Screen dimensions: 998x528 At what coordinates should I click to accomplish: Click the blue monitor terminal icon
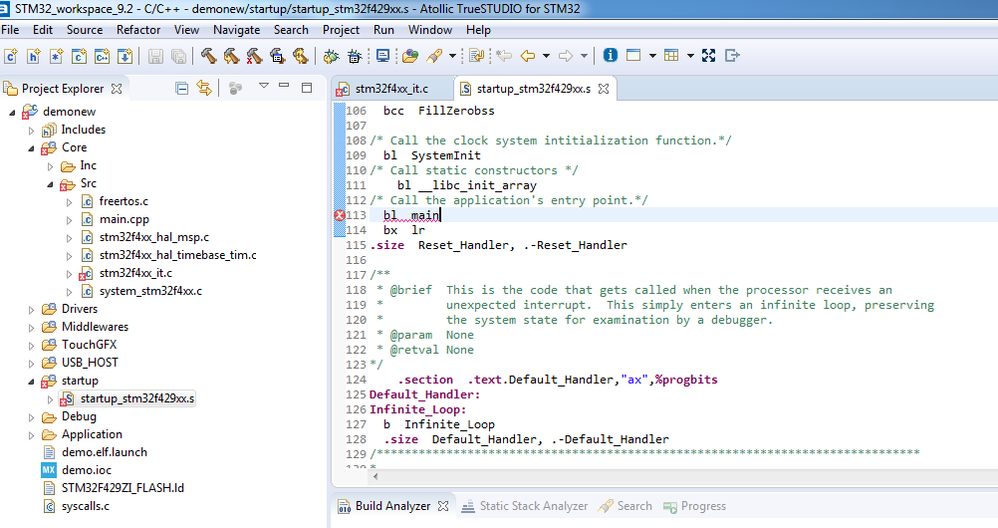(x=383, y=56)
